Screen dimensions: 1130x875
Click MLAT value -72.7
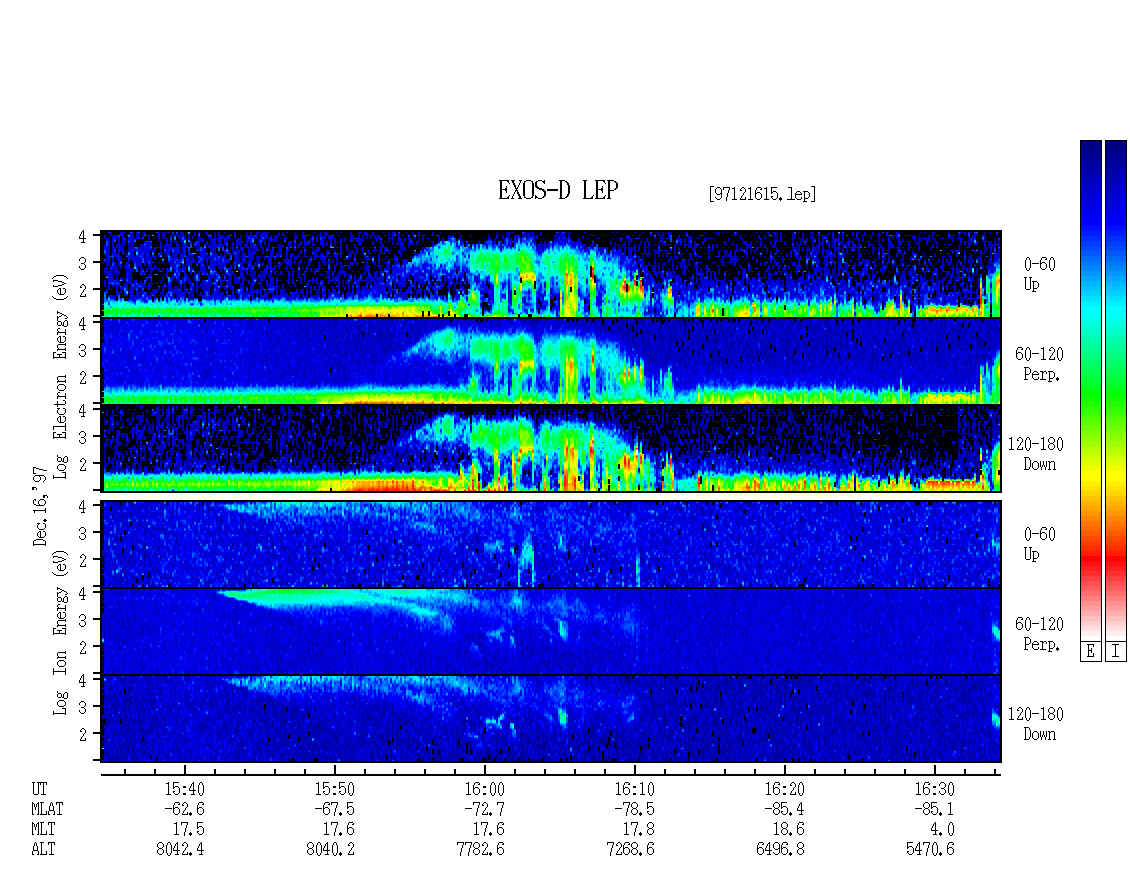click(484, 809)
